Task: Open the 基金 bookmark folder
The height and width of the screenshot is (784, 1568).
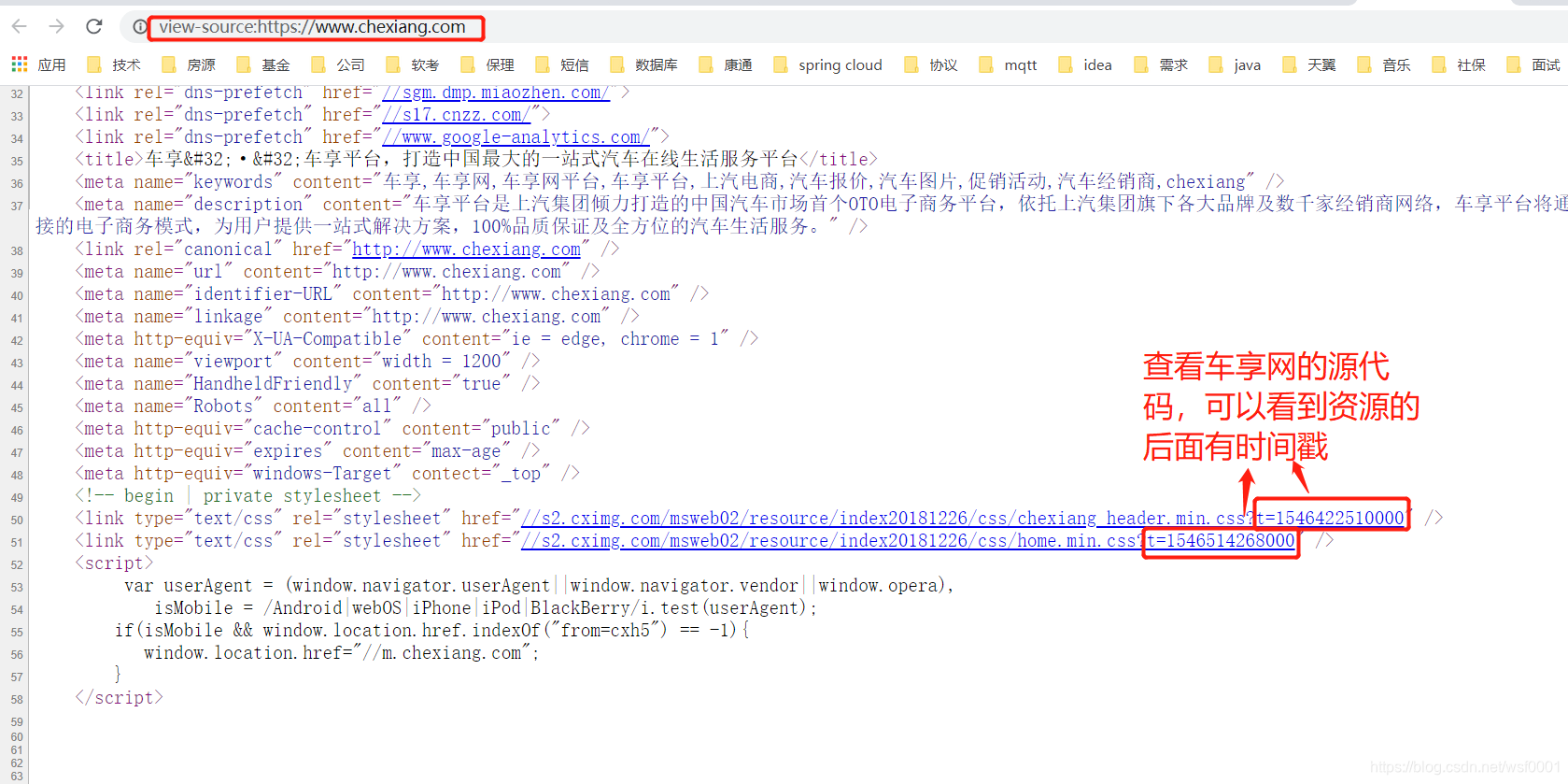Action: pyautogui.click(x=262, y=64)
